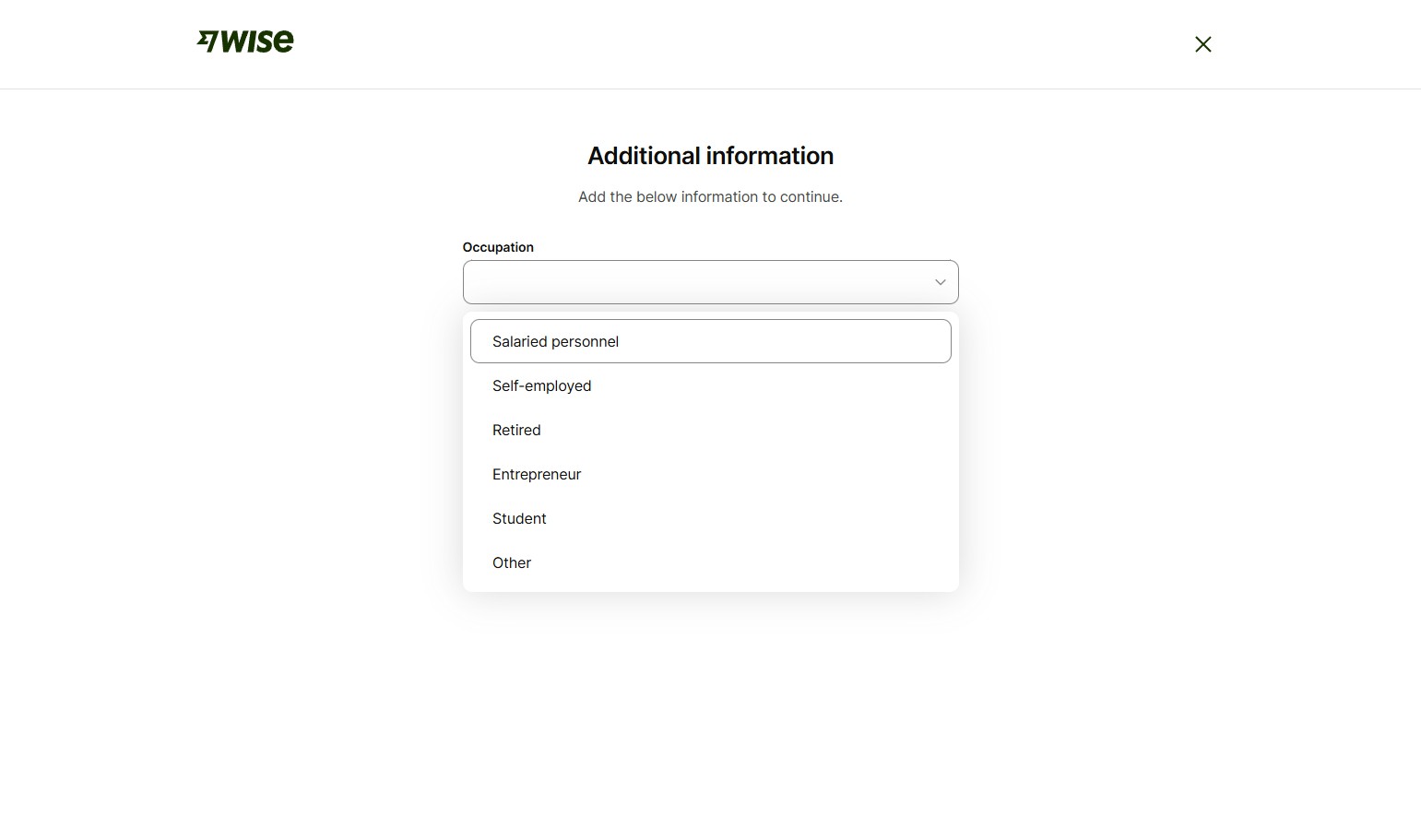Click the Wise wordmark text
1421x840 pixels.
[x=257, y=41]
